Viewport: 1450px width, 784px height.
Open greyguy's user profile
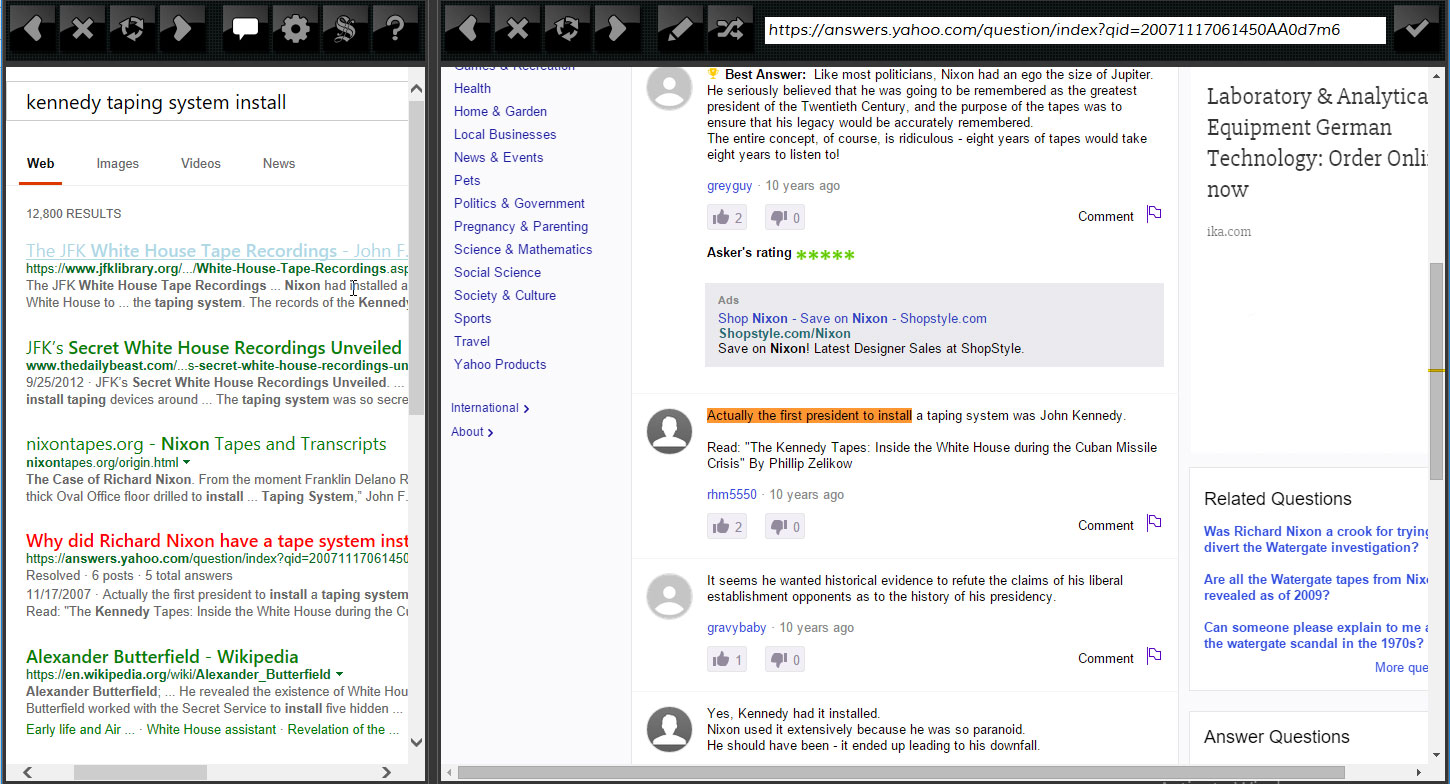point(729,185)
